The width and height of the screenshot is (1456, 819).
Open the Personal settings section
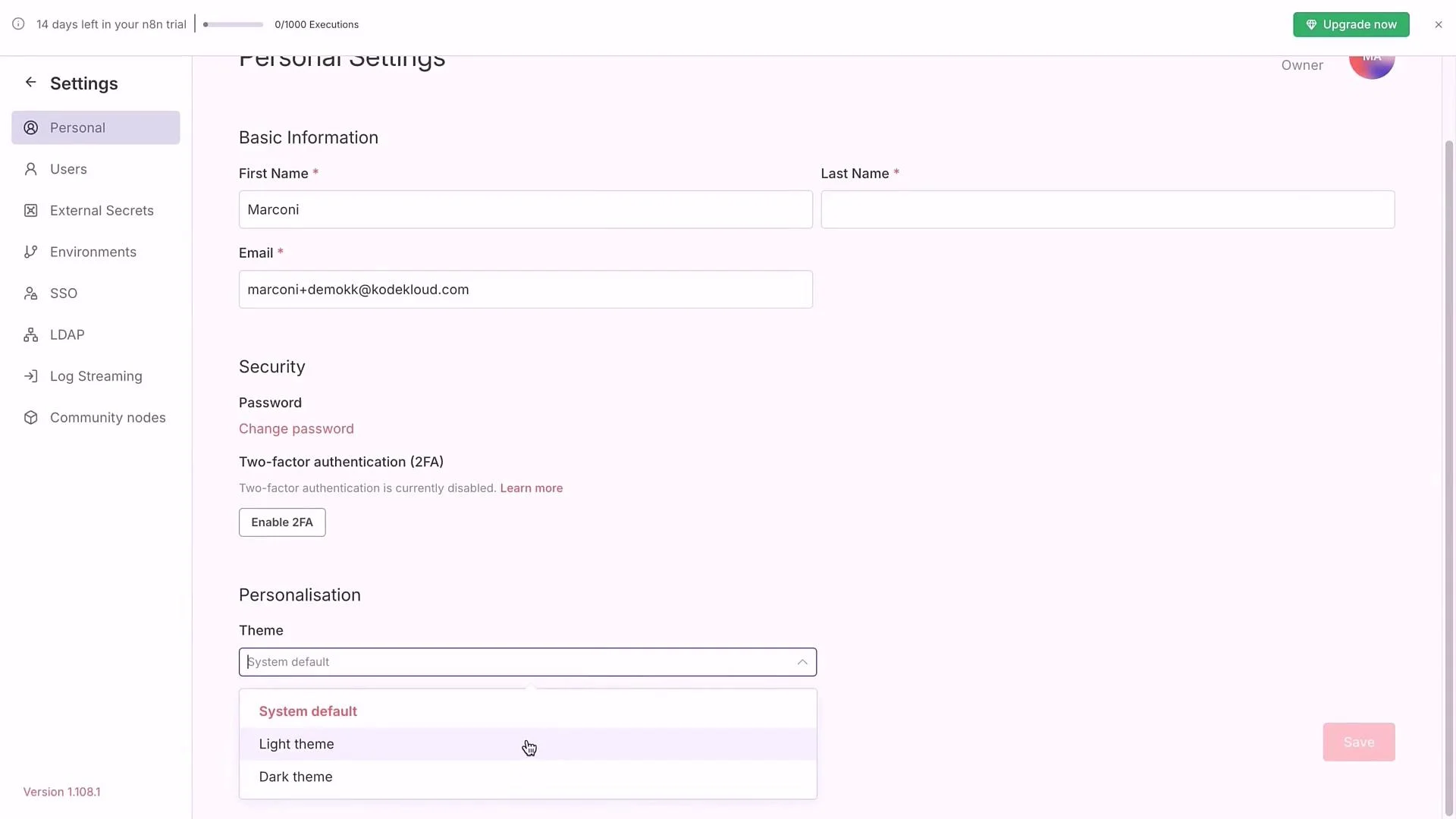[96, 127]
